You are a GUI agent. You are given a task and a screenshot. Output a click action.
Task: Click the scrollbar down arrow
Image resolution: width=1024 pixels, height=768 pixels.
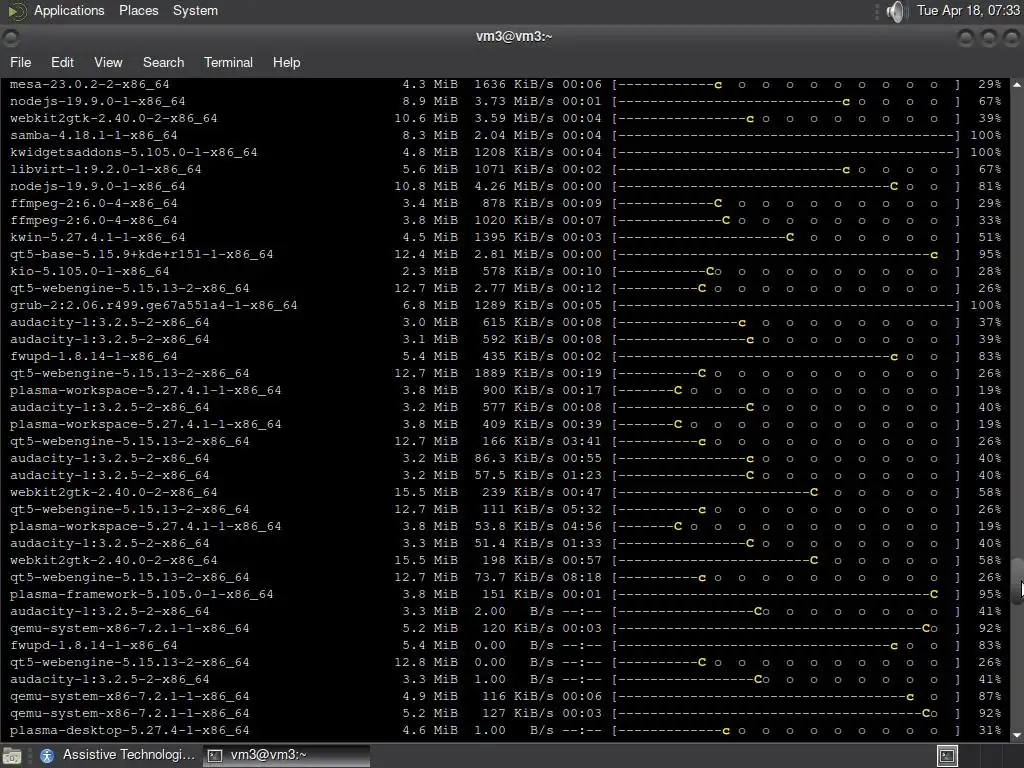1017,735
